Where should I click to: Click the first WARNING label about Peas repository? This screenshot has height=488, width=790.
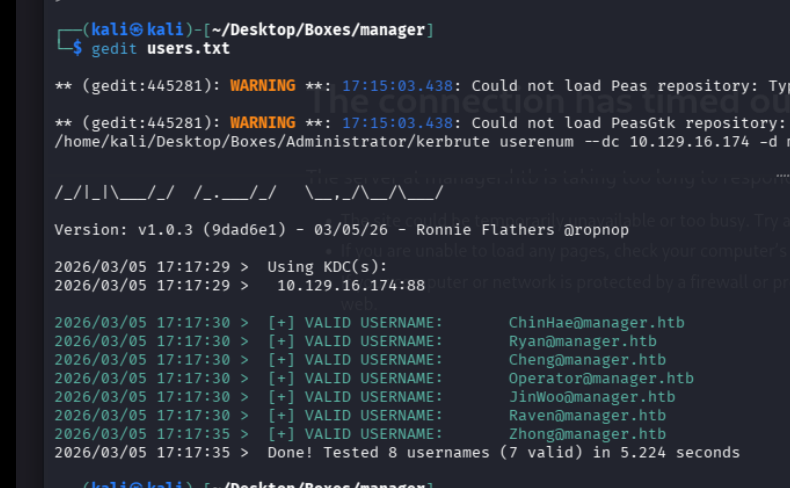coord(262,86)
